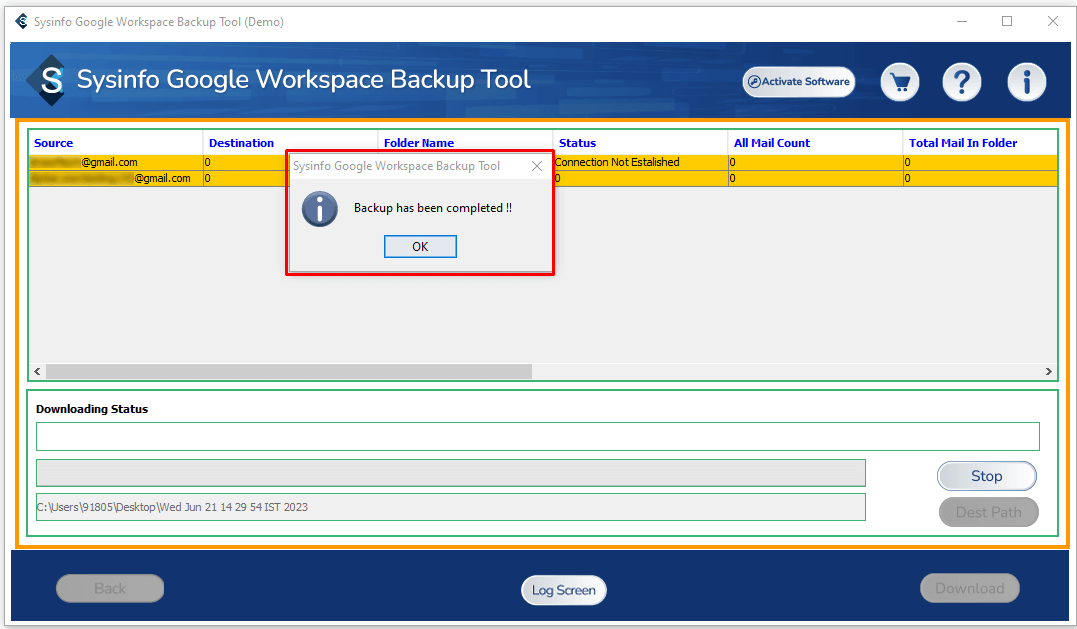Click the Dest Path button
The image size is (1077, 629).
click(x=988, y=512)
